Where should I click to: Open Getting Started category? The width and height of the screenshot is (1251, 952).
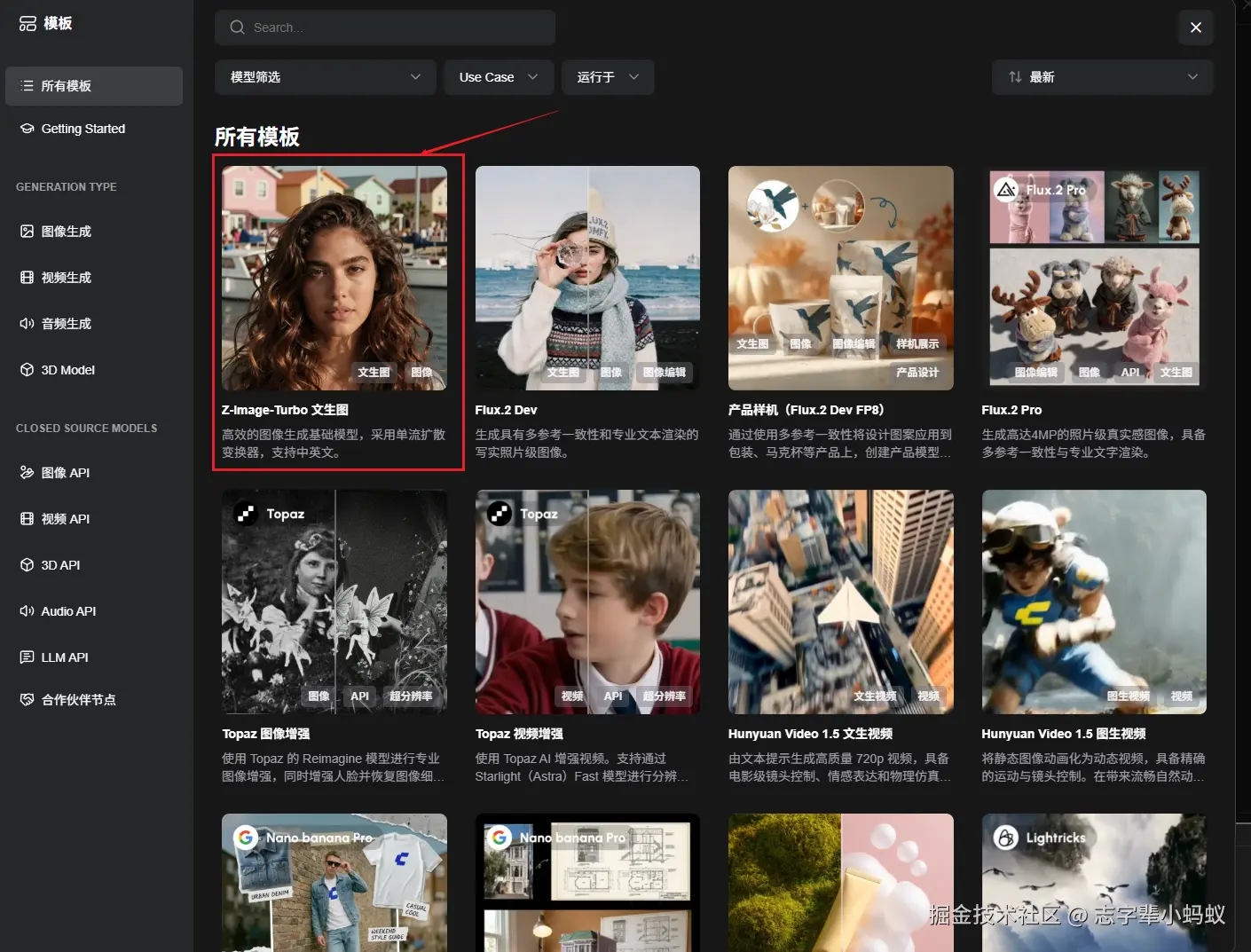click(94, 129)
